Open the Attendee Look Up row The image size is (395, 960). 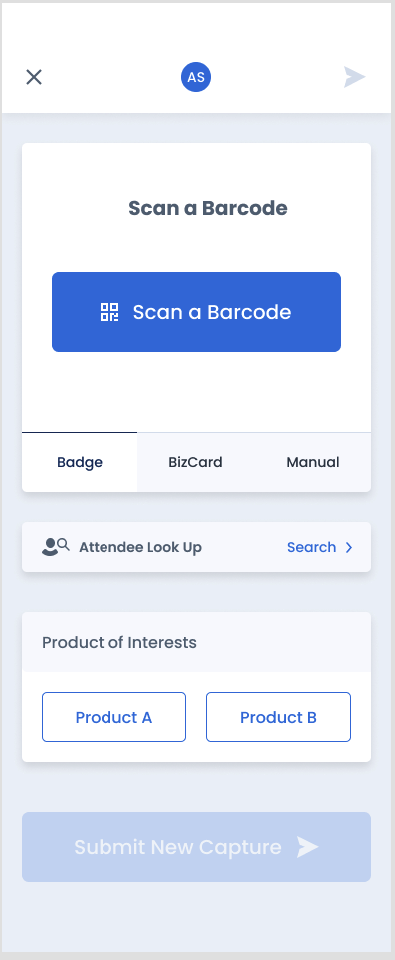coord(197,547)
